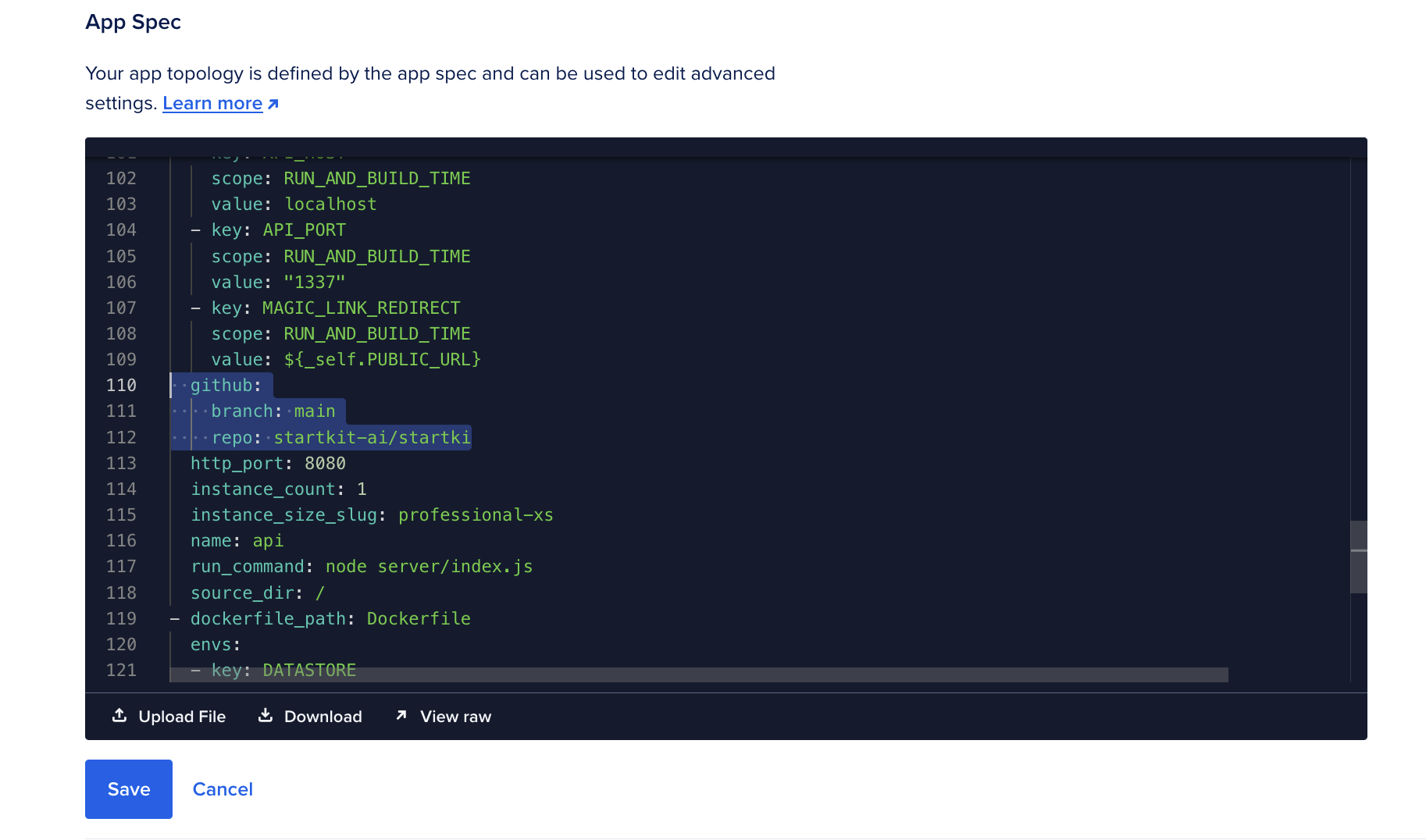Click the external-link arrow beside Learn more
This screenshot has width=1426, height=840.
coord(273,102)
